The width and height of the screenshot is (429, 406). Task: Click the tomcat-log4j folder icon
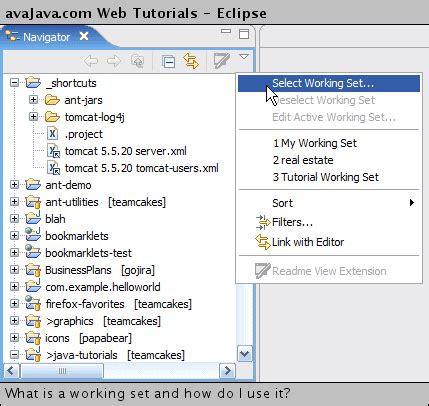52,116
